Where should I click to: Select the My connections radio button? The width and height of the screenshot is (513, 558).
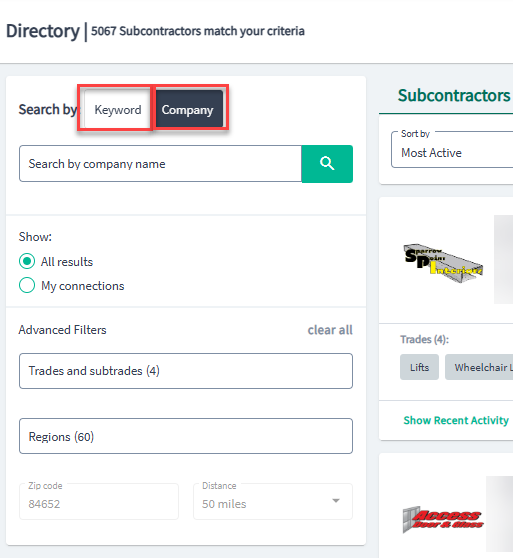(27, 285)
